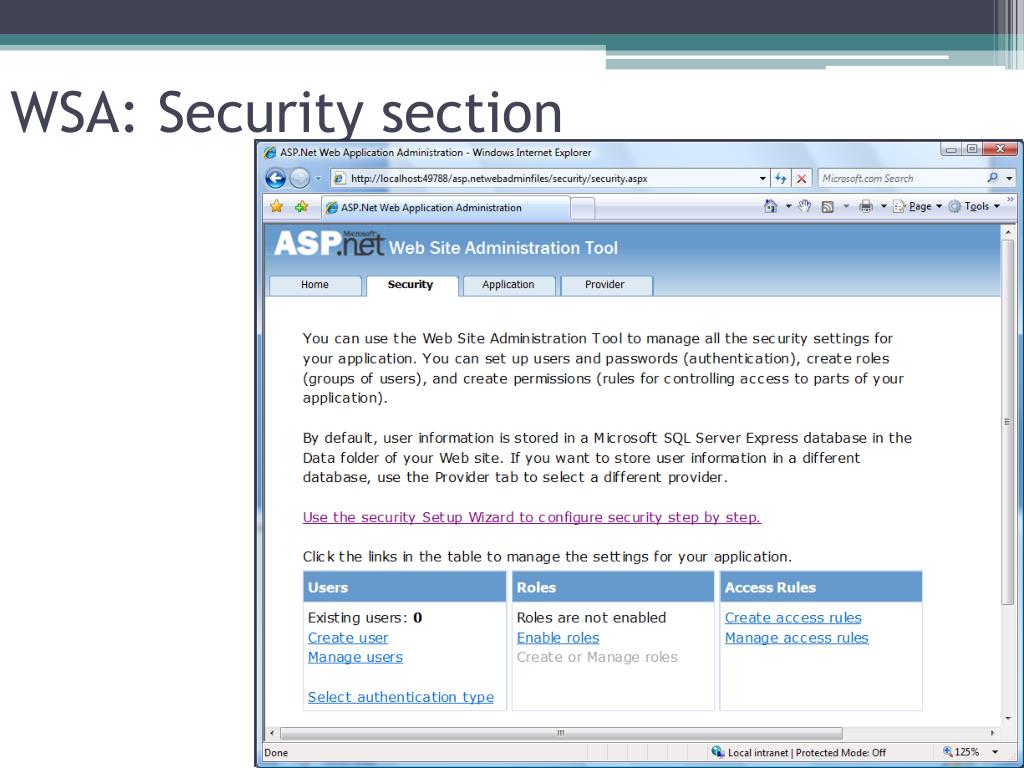1024x768 pixels.
Task: Click the vertical scrollbar down arrow
Action: click(1007, 718)
